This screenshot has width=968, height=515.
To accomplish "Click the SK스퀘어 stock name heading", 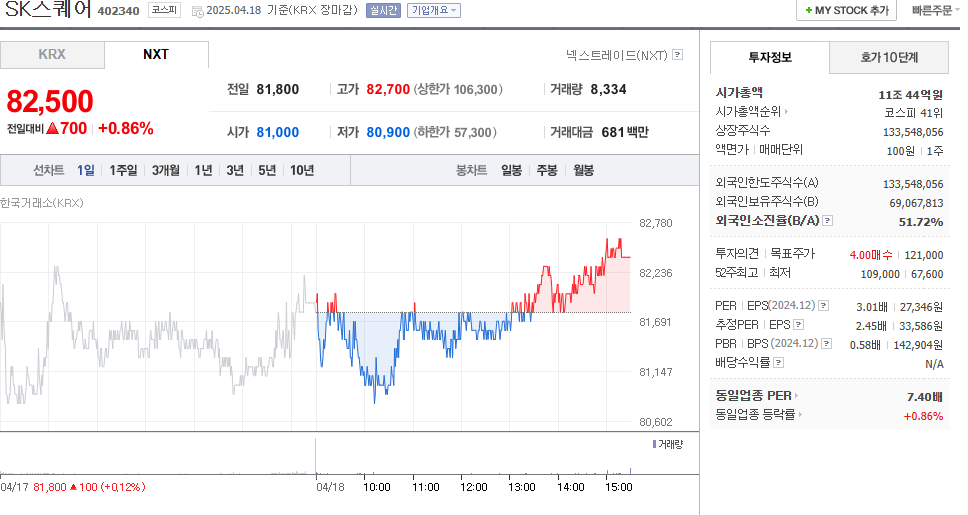I will coord(48,9).
